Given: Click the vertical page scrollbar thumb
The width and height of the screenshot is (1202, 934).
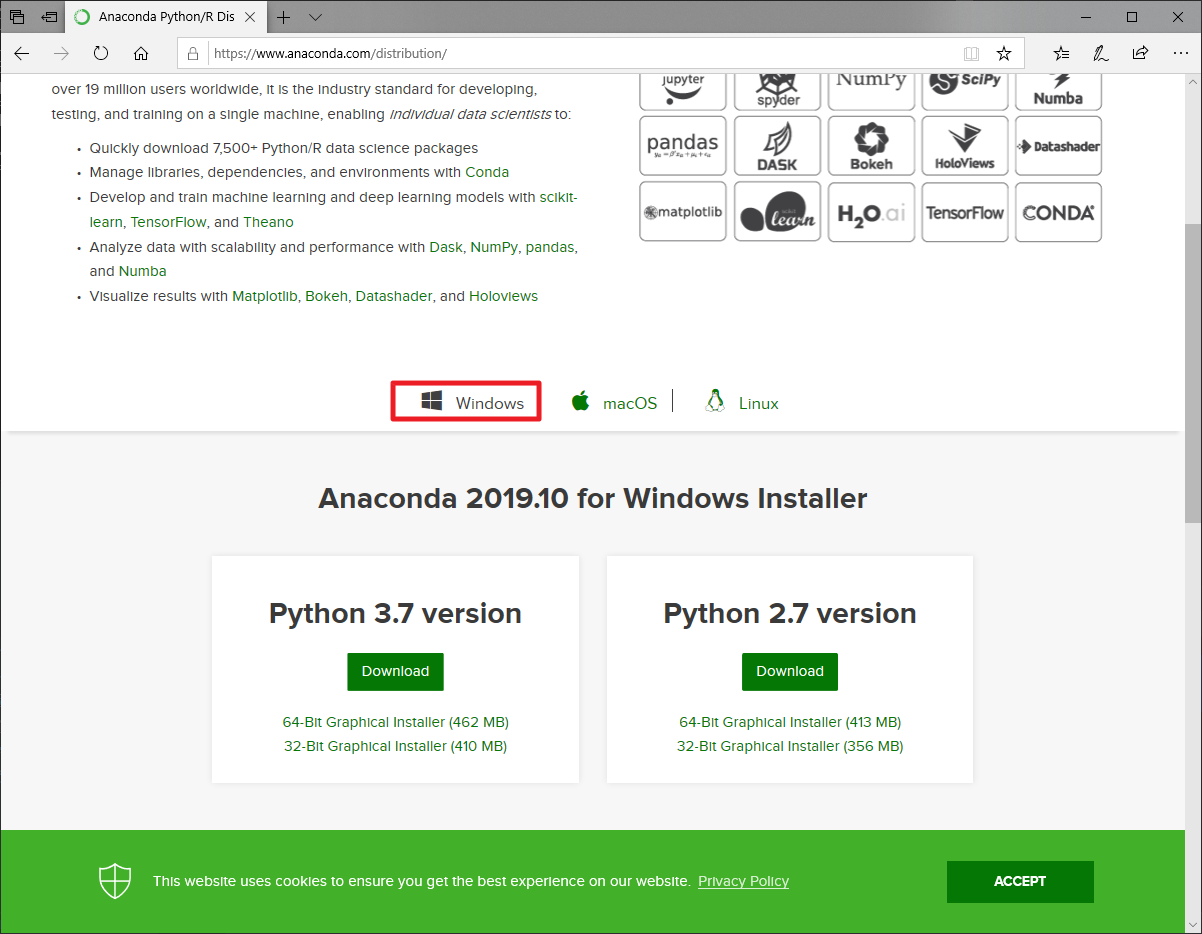Looking at the screenshot, I should coord(1192,373).
